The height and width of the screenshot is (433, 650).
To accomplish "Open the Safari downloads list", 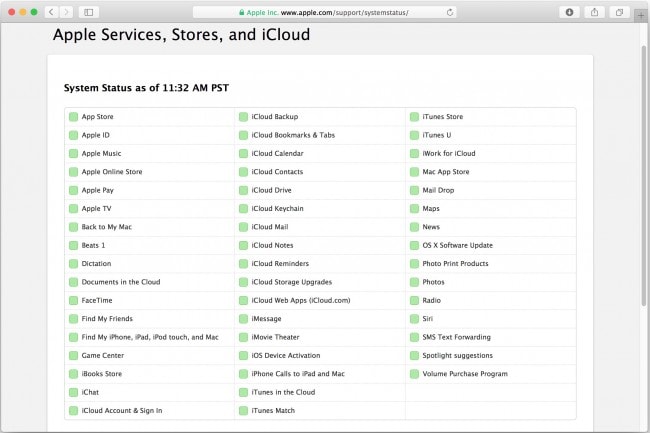I will pyautogui.click(x=570, y=12).
